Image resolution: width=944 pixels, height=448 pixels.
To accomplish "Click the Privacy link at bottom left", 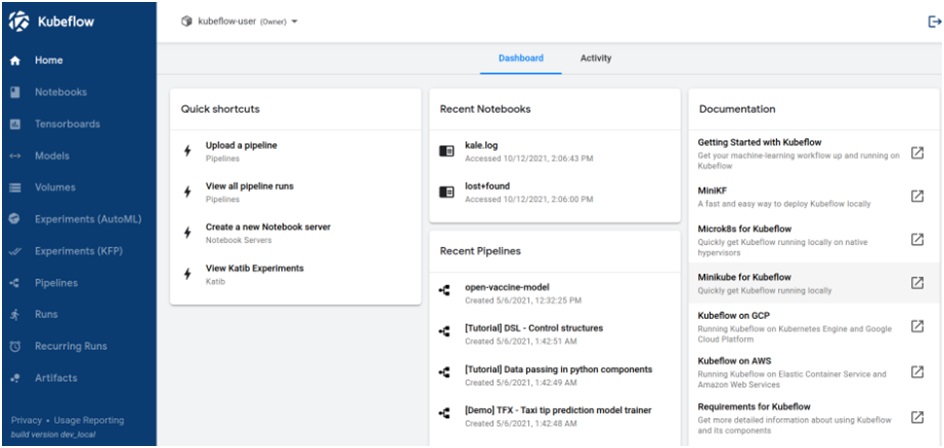I will point(26,420).
